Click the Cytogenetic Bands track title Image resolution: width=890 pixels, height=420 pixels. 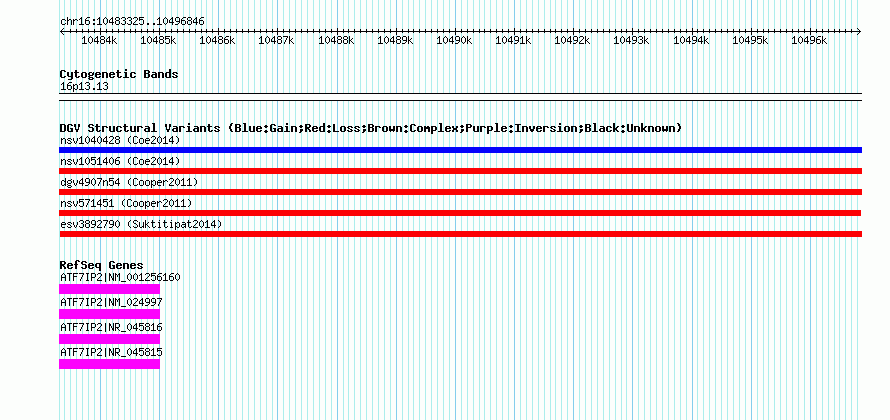pyautogui.click(x=119, y=74)
